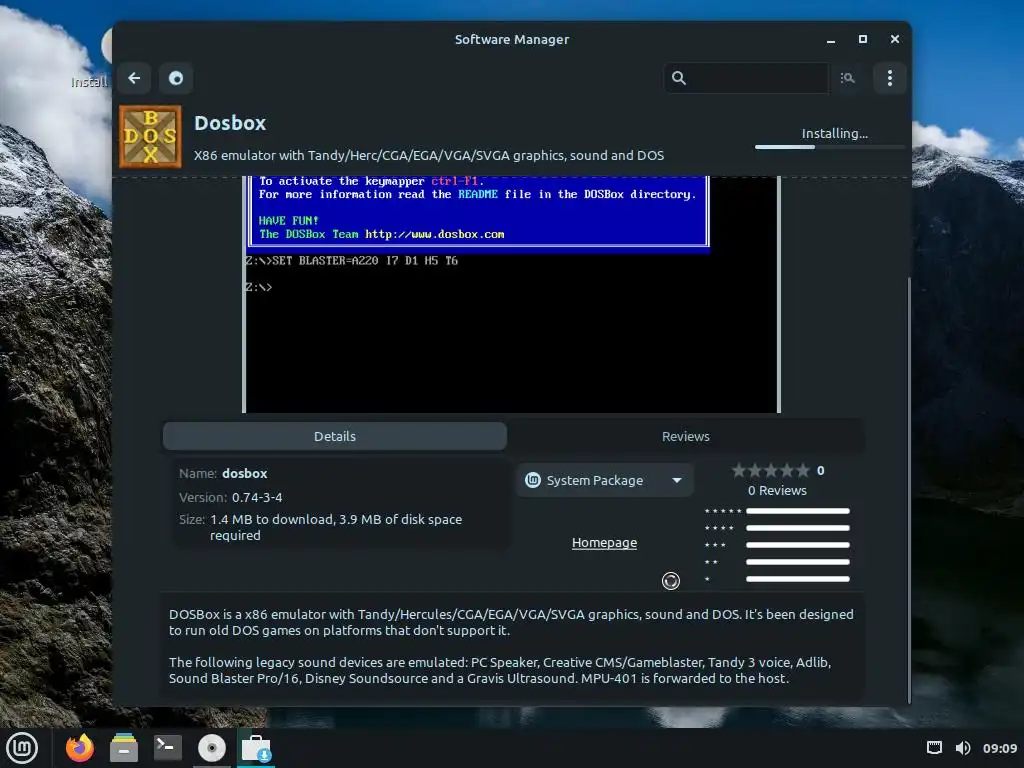Click the four-star rating bar
Image resolution: width=1024 pixels, height=768 pixels.
(x=798, y=528)
